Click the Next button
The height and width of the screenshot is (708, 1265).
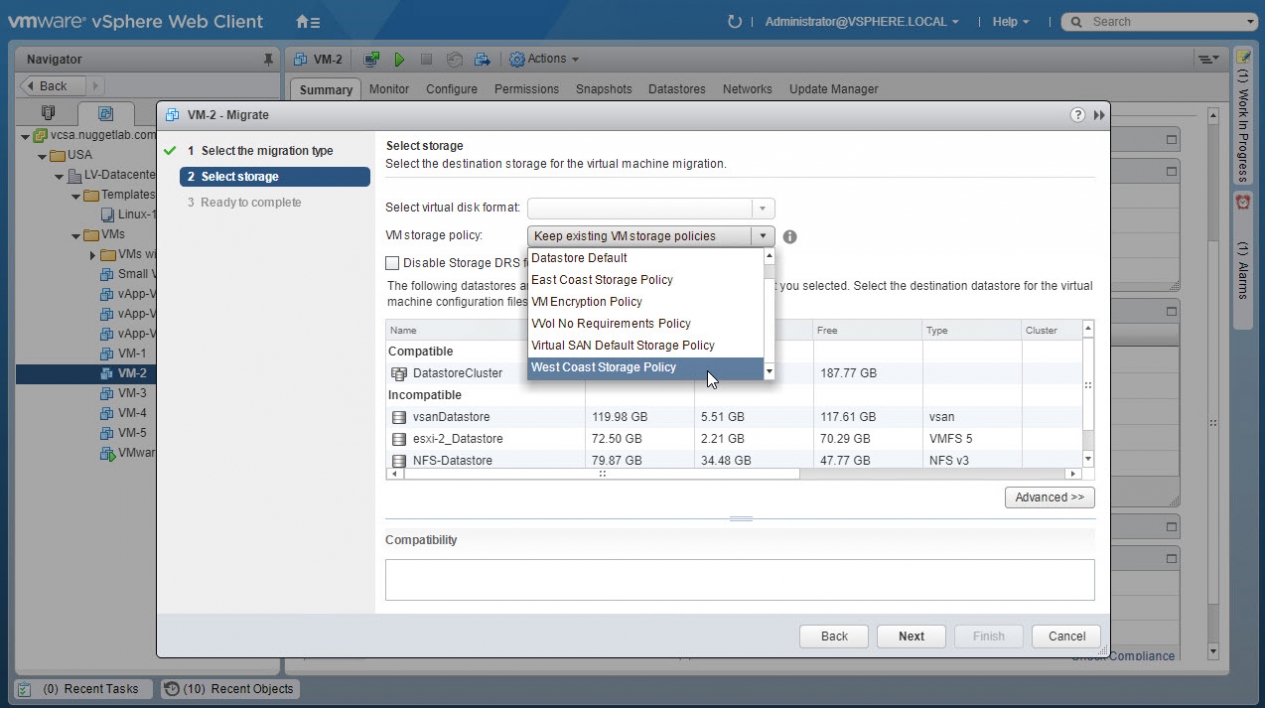911,636
